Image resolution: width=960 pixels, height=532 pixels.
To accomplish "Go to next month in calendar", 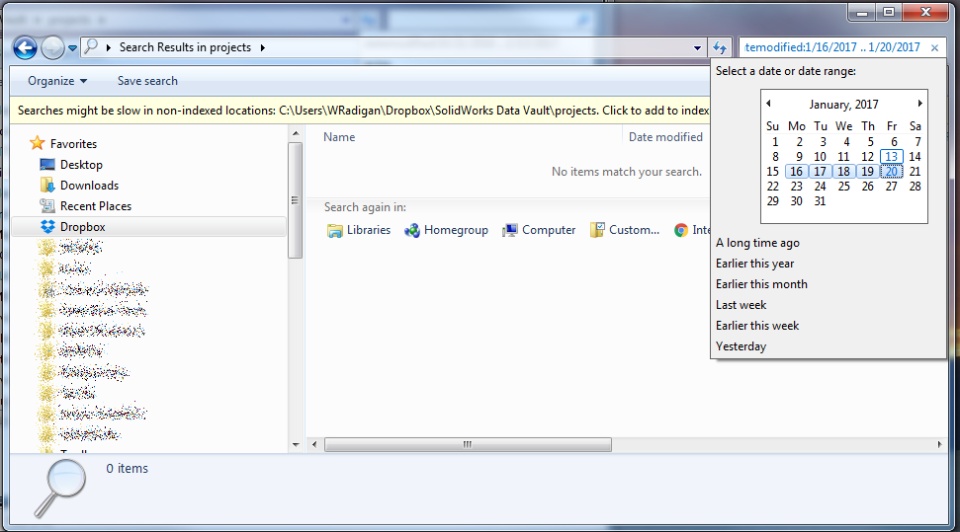I will tap(920, 103).
